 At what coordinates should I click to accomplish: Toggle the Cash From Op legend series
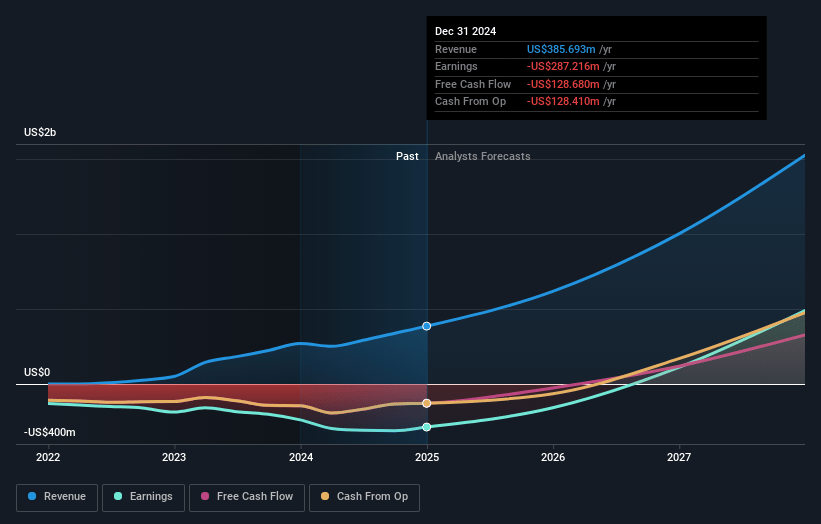click(x=364, y=497)
